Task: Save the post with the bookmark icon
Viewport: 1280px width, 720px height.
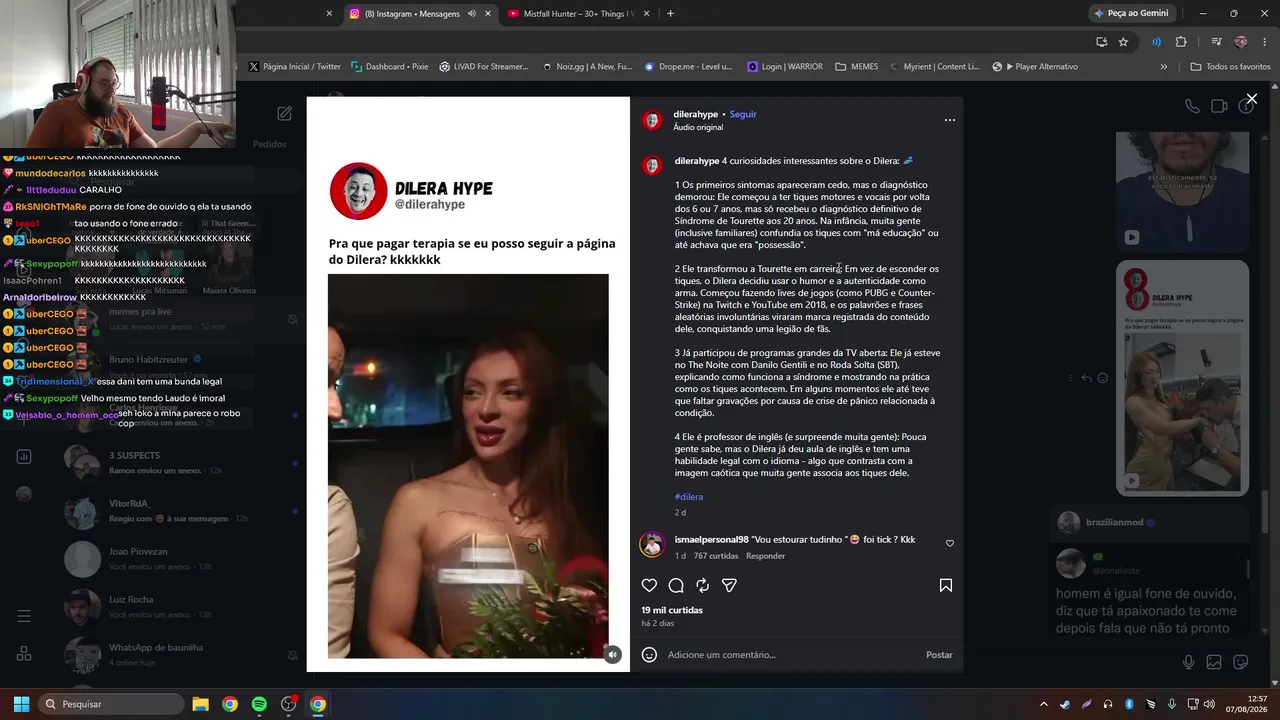Action: [945, 585]
